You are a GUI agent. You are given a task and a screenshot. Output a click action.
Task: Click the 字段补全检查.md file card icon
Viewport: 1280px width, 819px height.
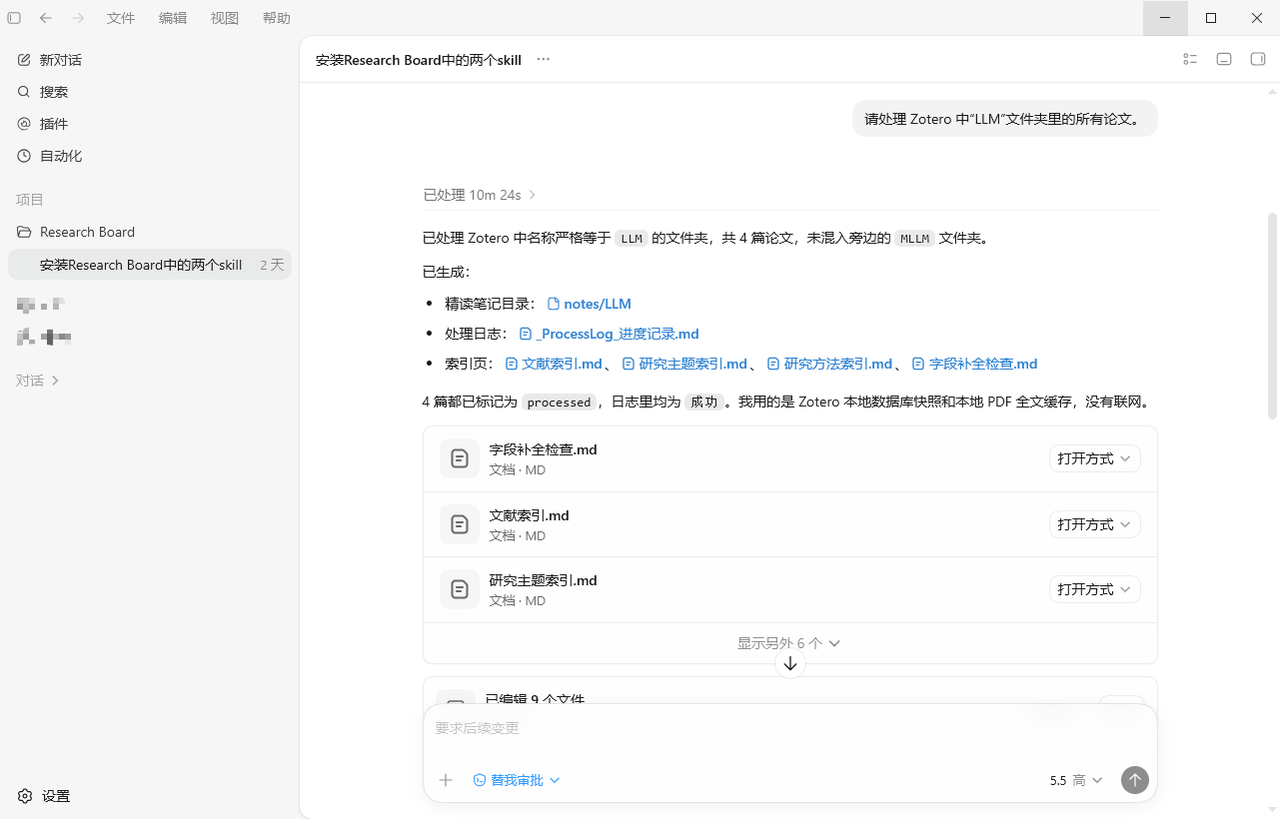point(460,459)
